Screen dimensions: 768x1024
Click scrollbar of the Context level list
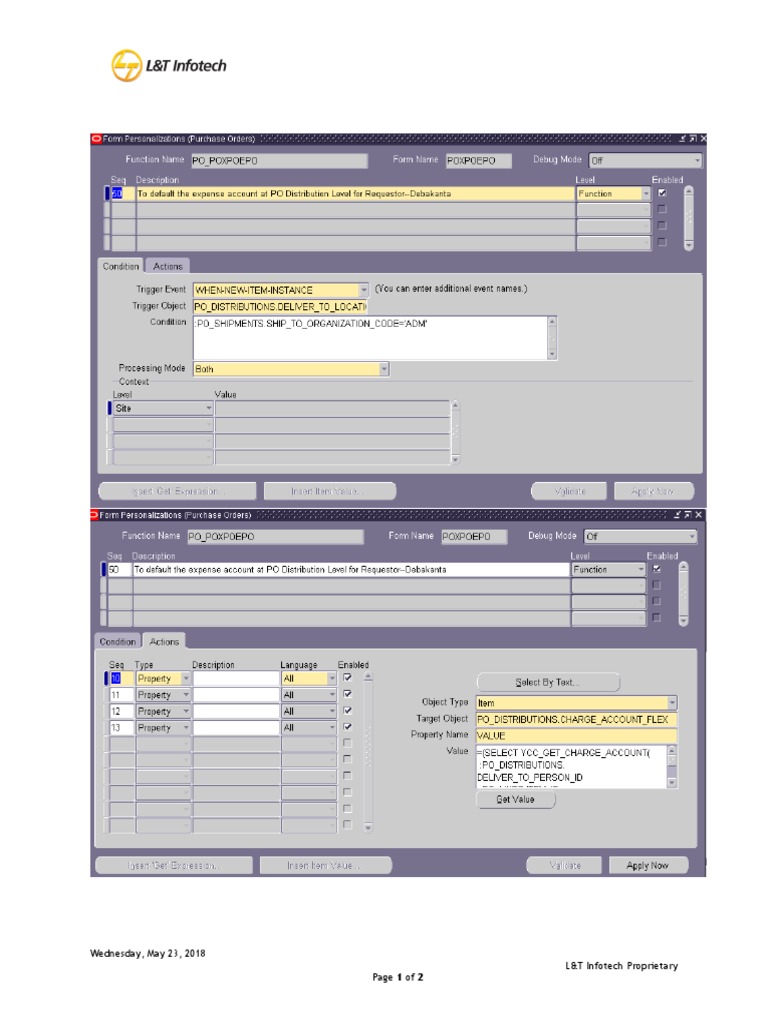pyautogui.click(x=455, y=432)
